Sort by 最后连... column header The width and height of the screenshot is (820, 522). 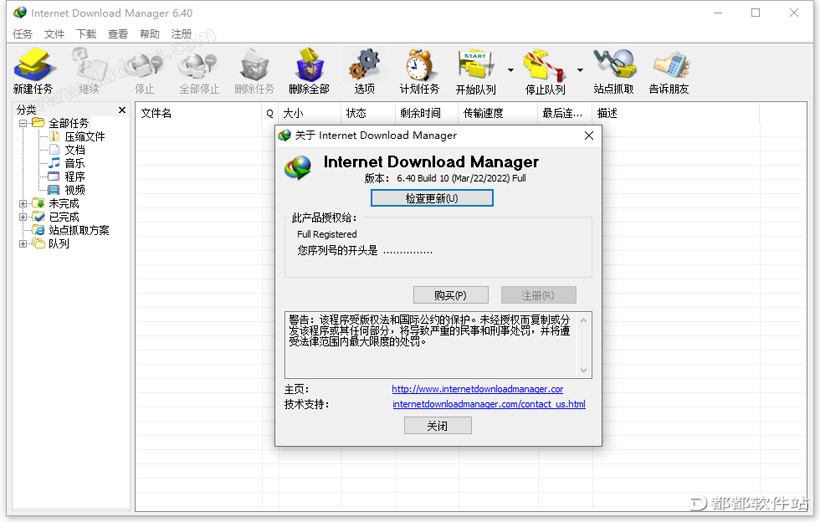pyautogui.click(x=565, y=114)
